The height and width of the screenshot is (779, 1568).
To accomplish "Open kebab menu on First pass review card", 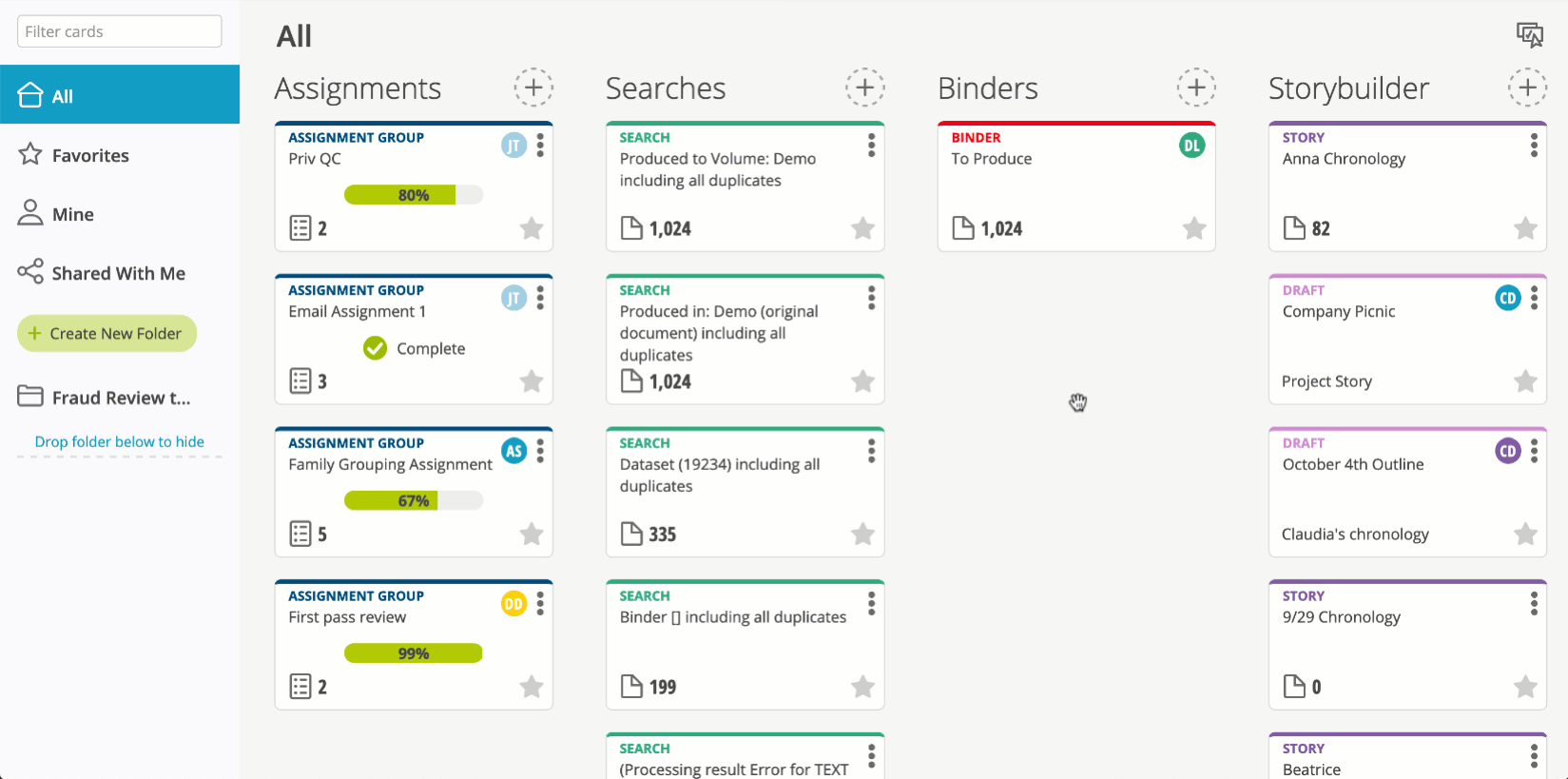I will (540, 604).
